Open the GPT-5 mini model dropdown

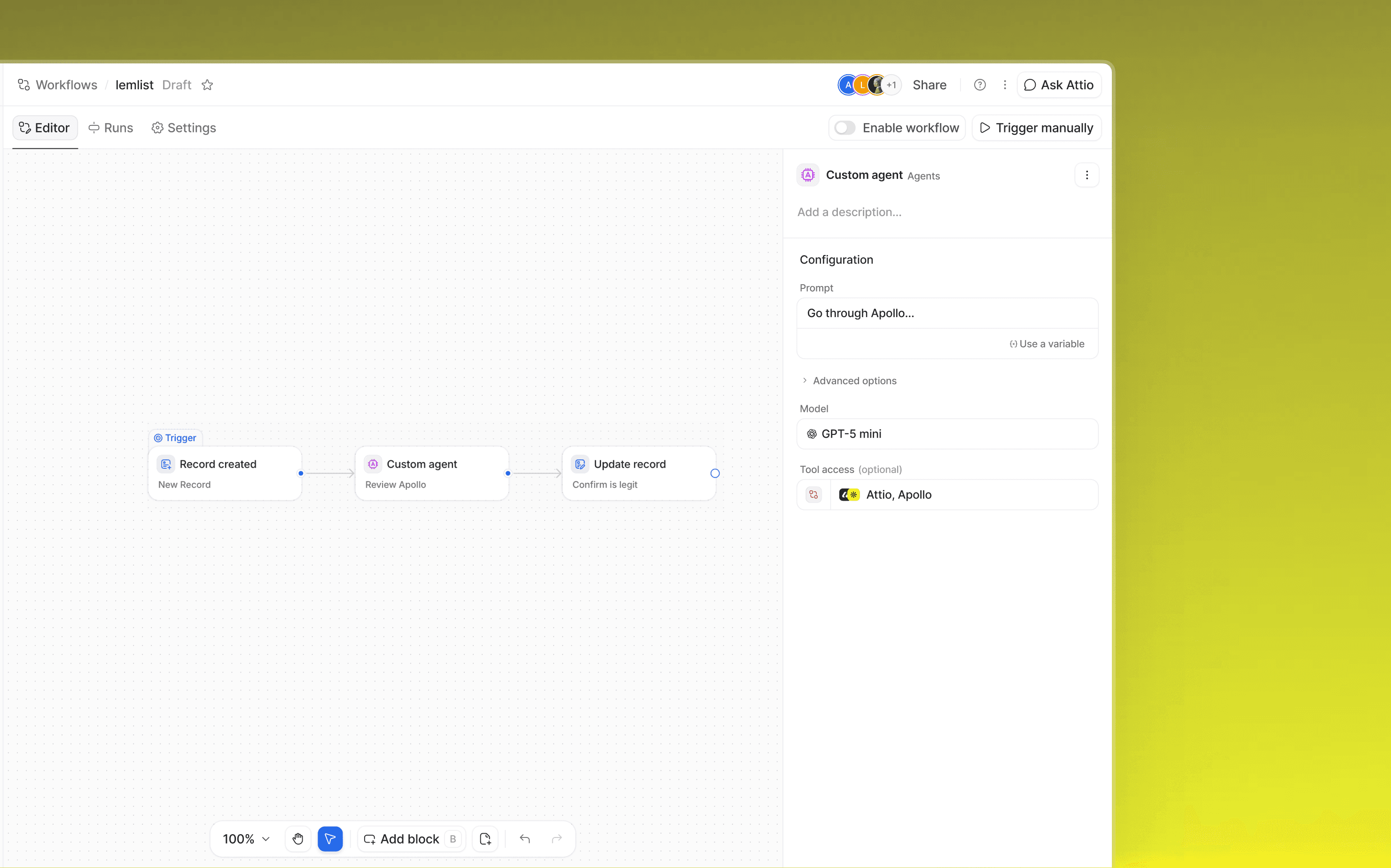point(947,434)
